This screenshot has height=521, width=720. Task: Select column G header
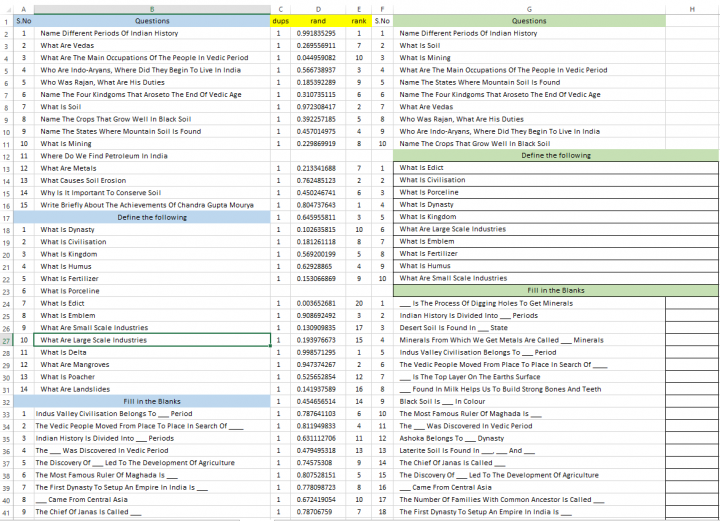pos(529,8)
